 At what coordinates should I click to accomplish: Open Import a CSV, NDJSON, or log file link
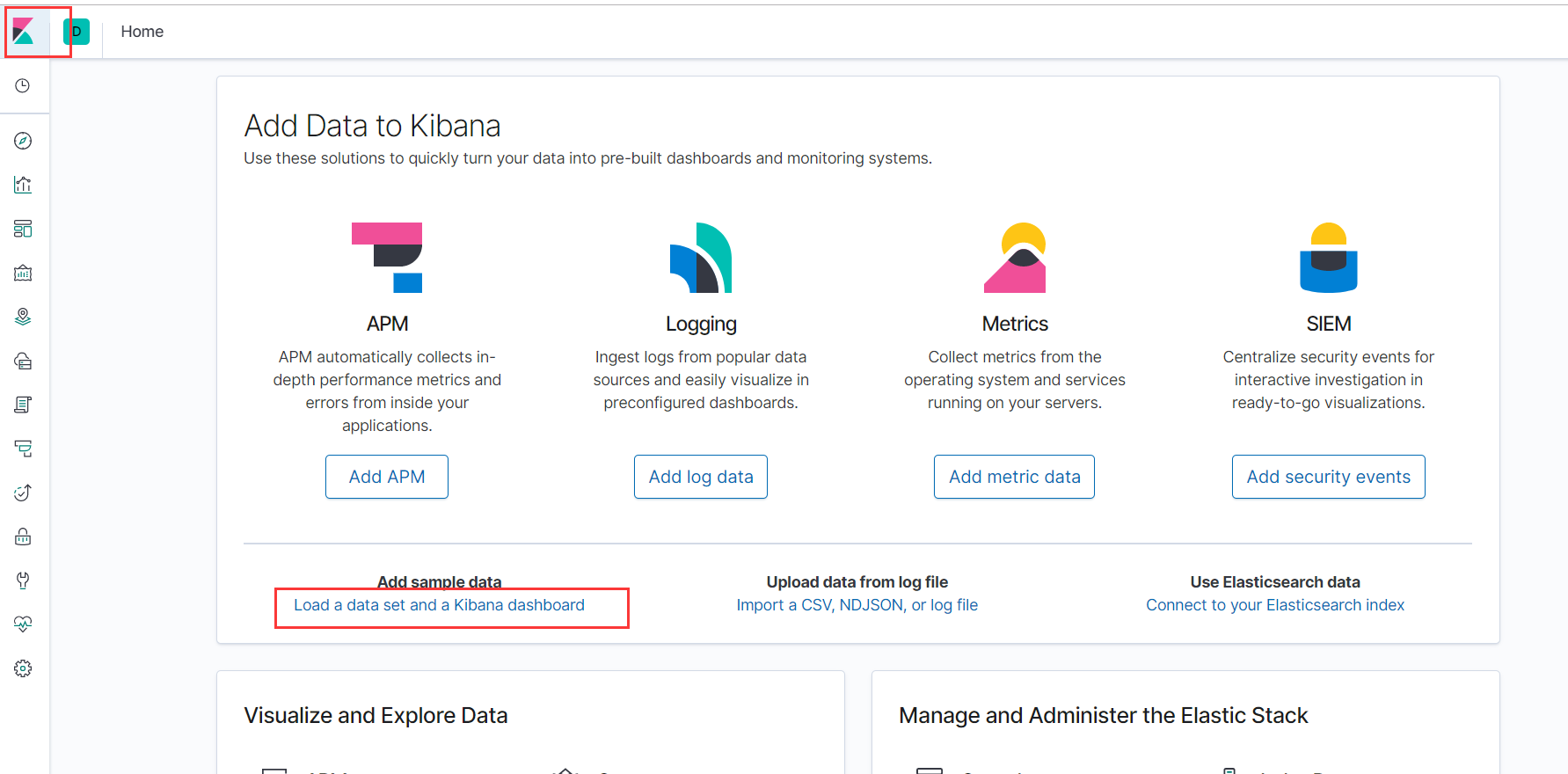[x=857, y=605]
